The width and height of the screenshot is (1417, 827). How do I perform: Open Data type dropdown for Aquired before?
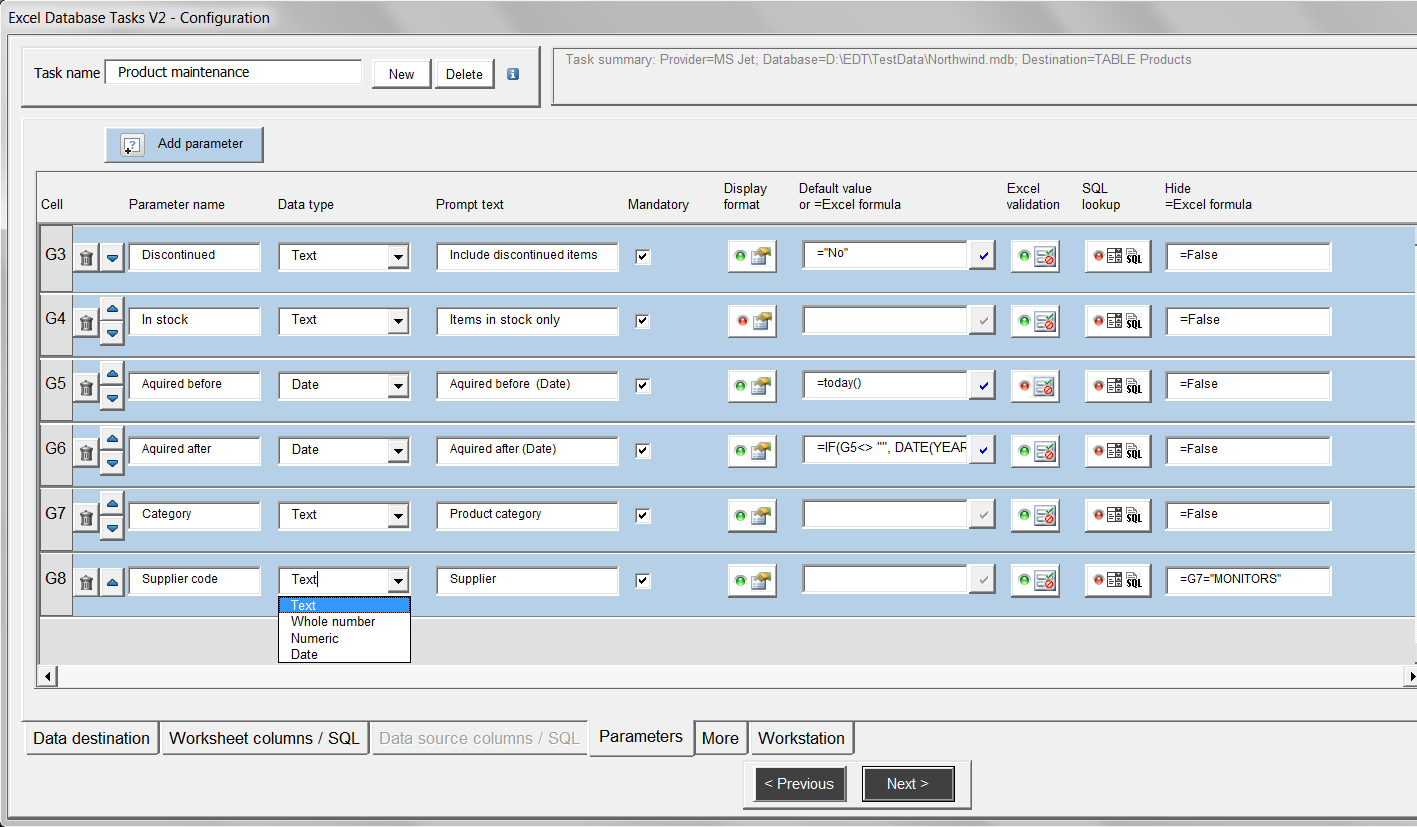click(x=398, y=386)
